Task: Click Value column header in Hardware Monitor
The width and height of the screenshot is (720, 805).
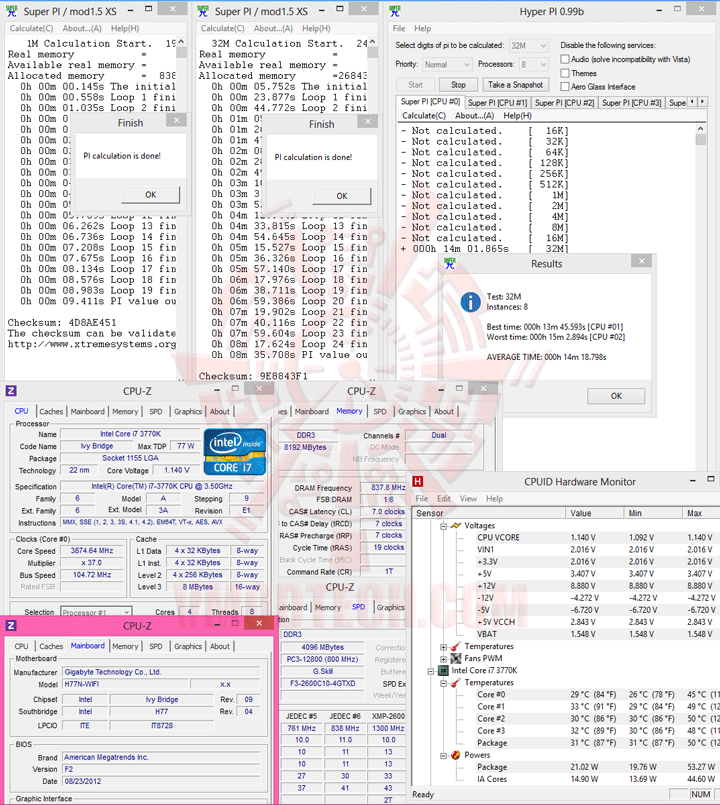Action: click(595, 513)
